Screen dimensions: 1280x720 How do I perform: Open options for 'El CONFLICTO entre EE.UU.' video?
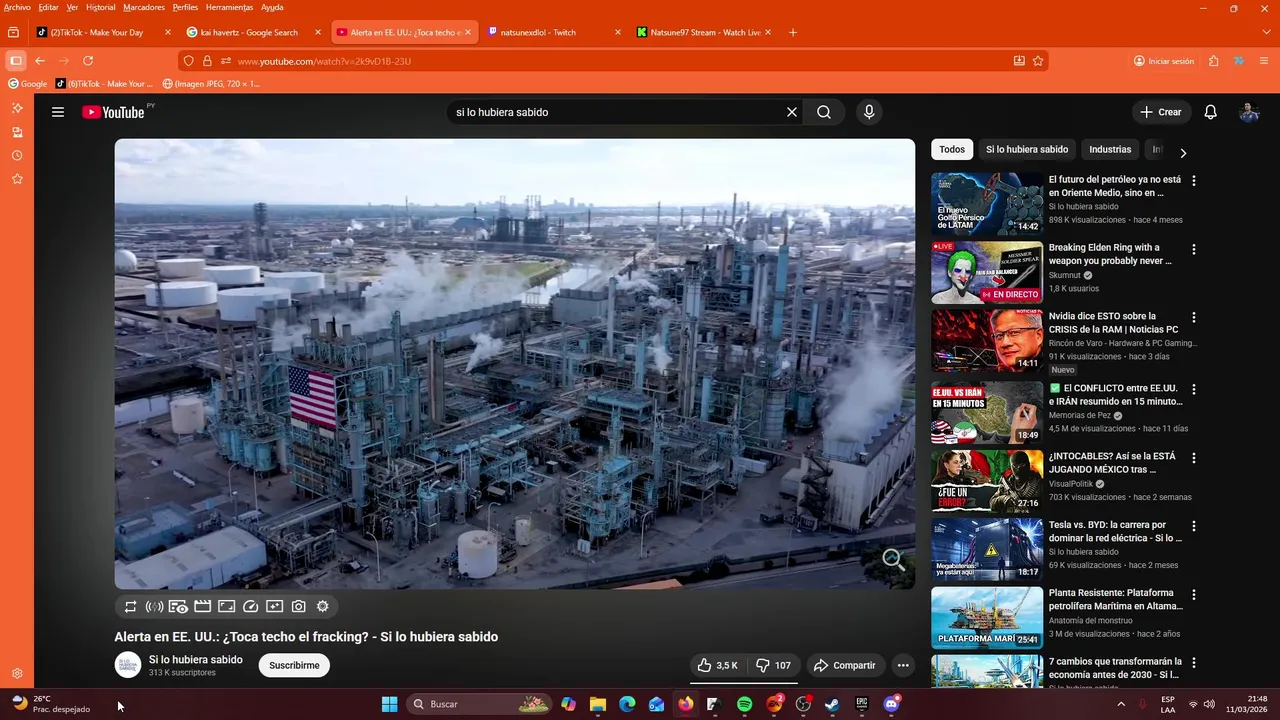click(1193, 389)
